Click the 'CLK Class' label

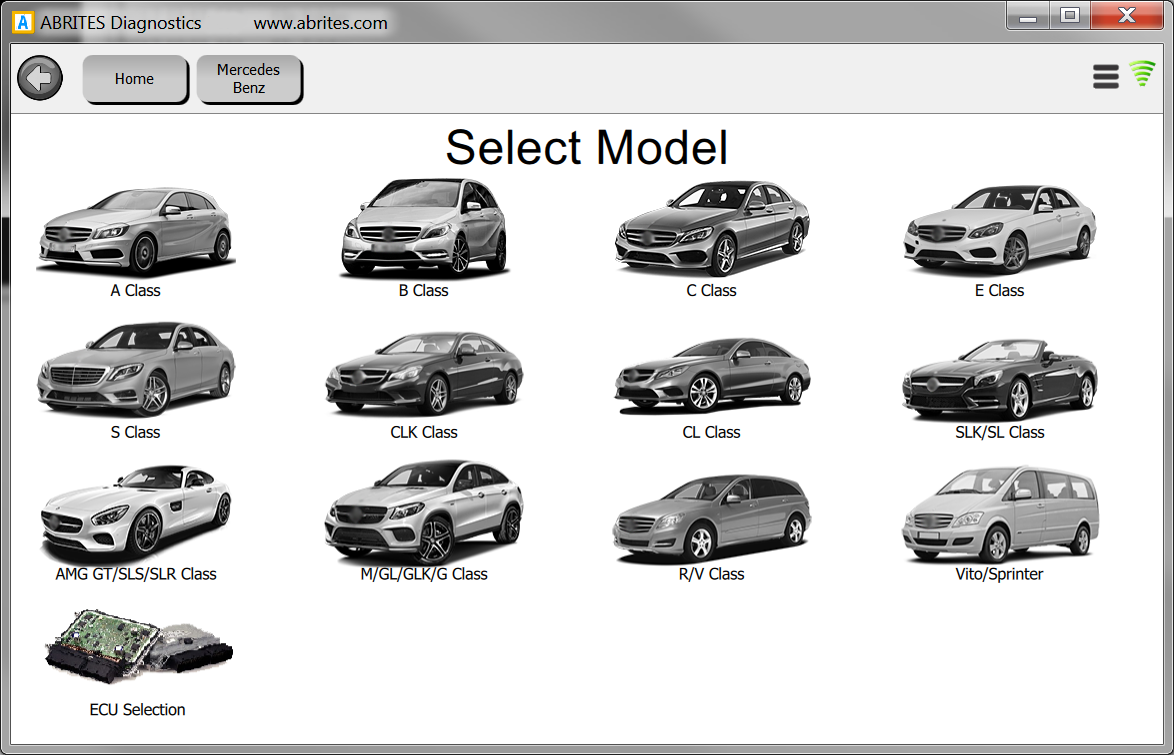tap(424, 432)
